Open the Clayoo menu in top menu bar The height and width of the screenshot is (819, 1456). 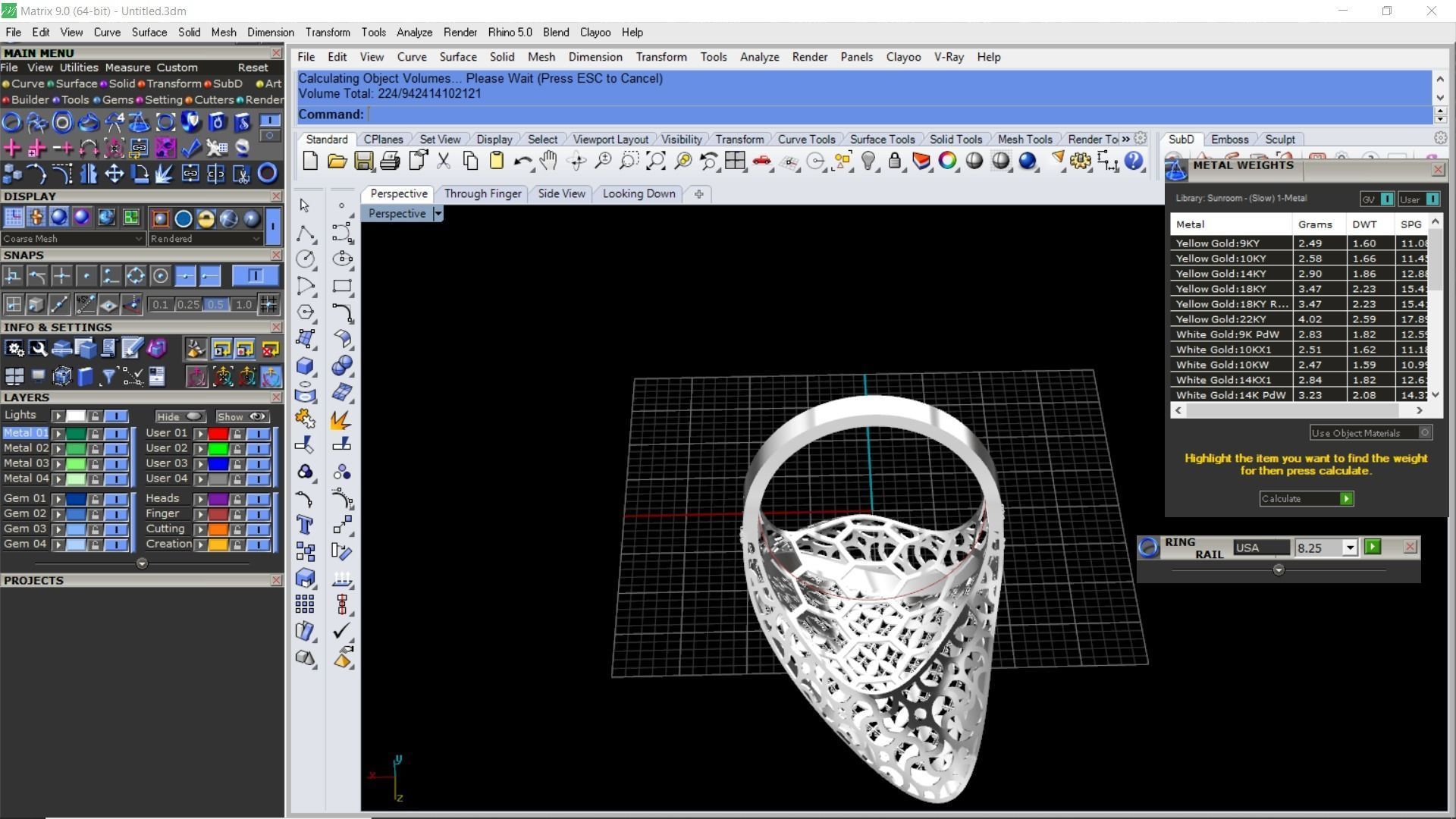(x=595, y=33)
